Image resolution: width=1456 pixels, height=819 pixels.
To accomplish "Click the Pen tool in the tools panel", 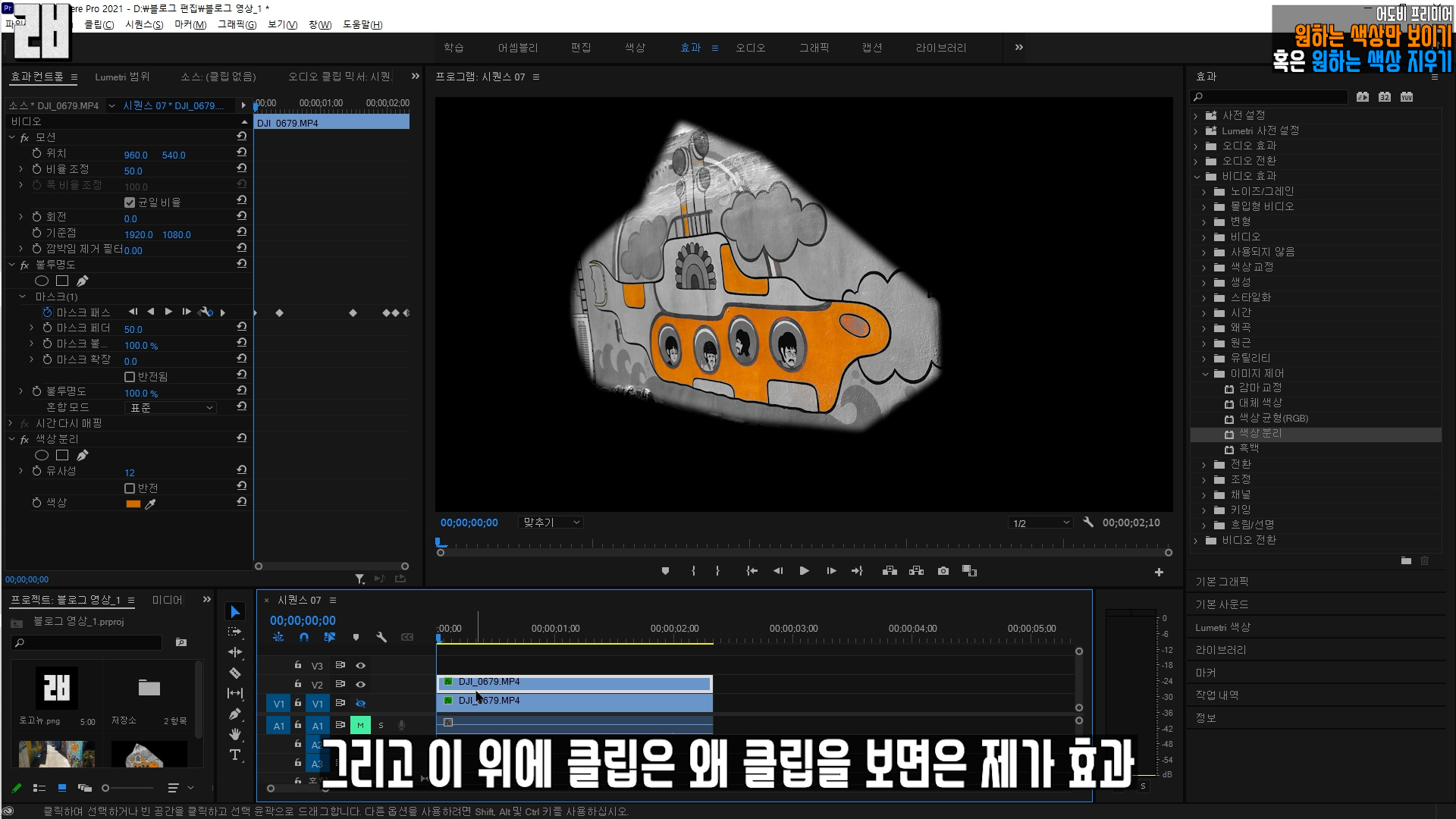I will point(235,714).
